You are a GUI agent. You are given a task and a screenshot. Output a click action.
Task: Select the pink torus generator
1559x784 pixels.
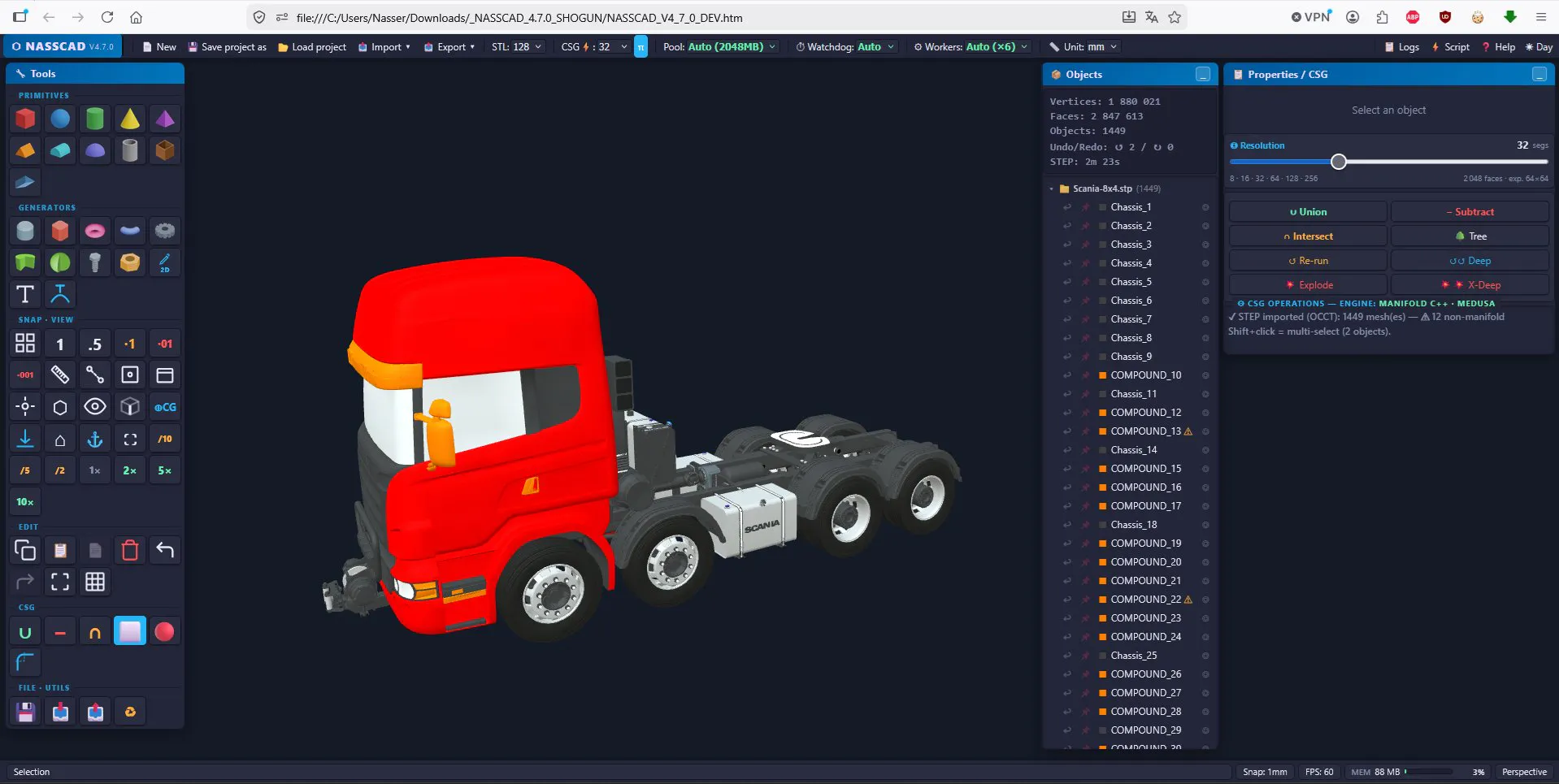coord(95,231)
